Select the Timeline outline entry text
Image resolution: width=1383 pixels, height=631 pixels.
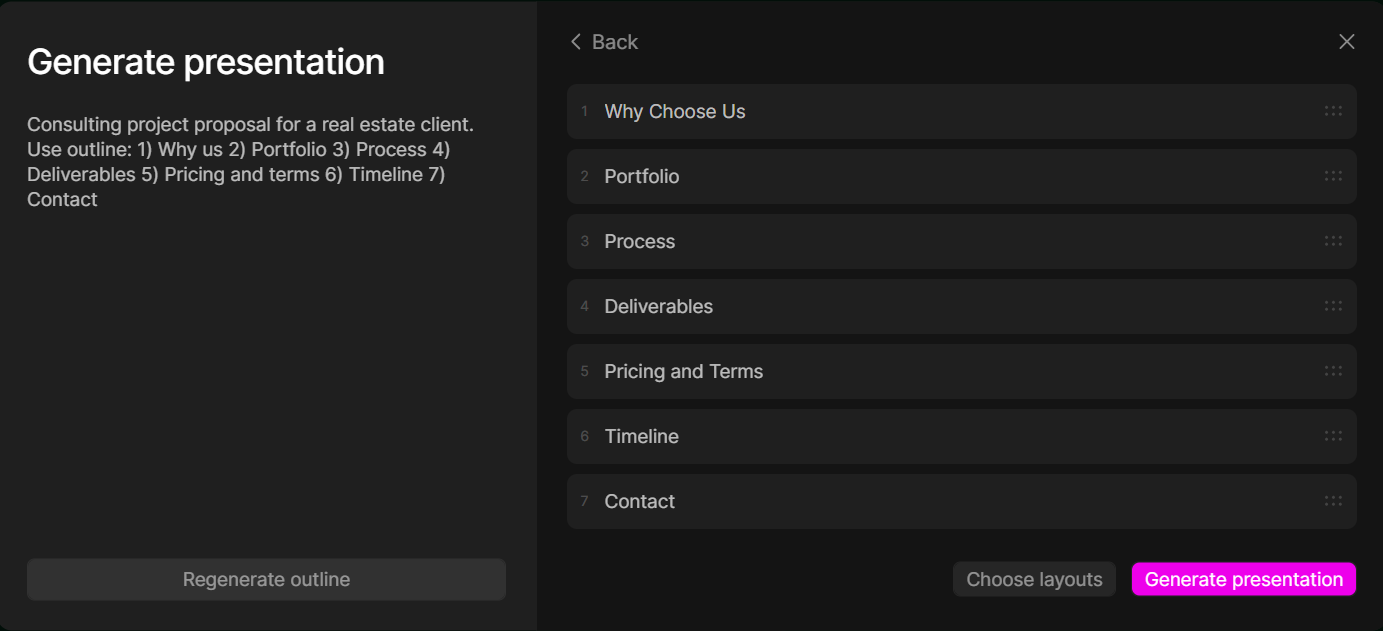pyautogui.click(x=642, y=436)
